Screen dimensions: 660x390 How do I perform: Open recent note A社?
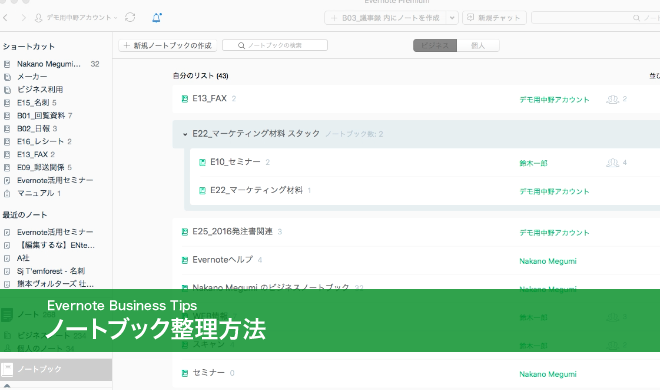point(23,258)
